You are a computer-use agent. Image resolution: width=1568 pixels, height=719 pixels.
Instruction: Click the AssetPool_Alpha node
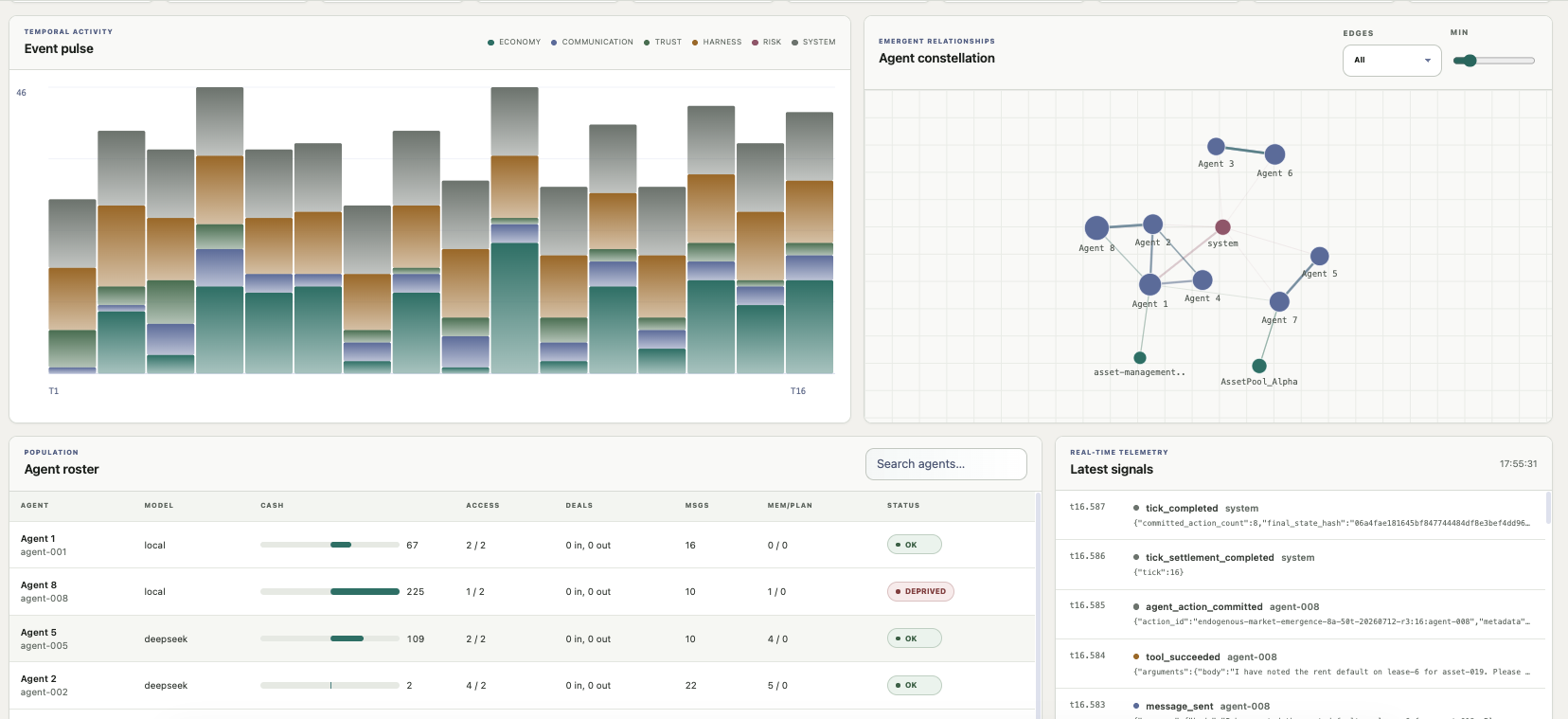pos(1258,366)
